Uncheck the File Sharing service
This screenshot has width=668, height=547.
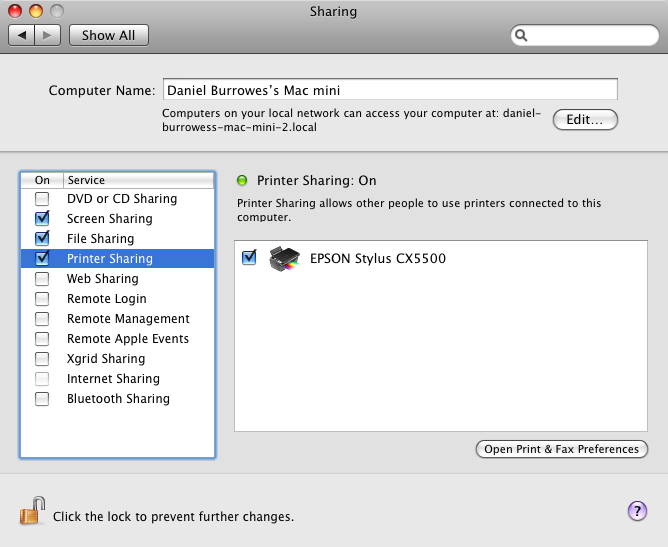coord(42,239)
